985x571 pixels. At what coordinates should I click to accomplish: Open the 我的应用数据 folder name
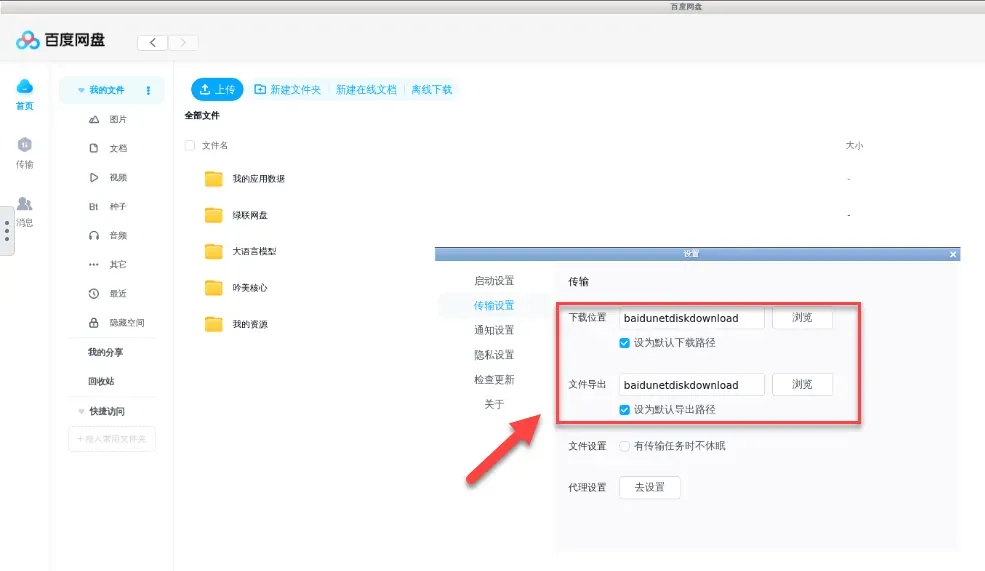(x=259, y=179)
